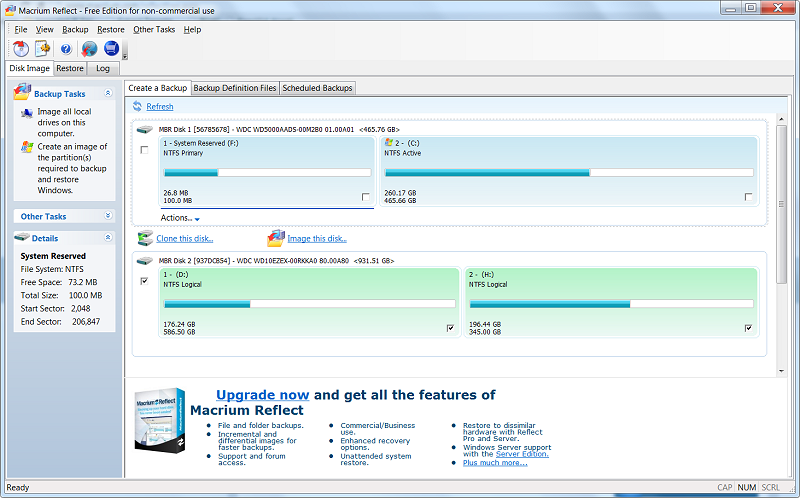Click the Refresh link

(x=160, y=107)
